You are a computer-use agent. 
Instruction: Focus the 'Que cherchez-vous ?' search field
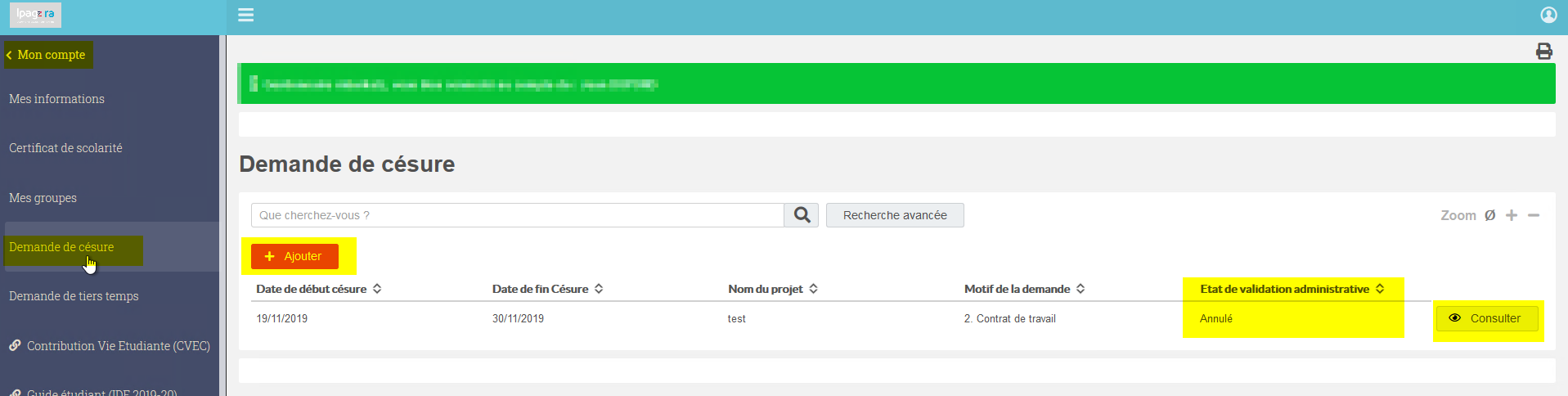click(x=517, y=215)
